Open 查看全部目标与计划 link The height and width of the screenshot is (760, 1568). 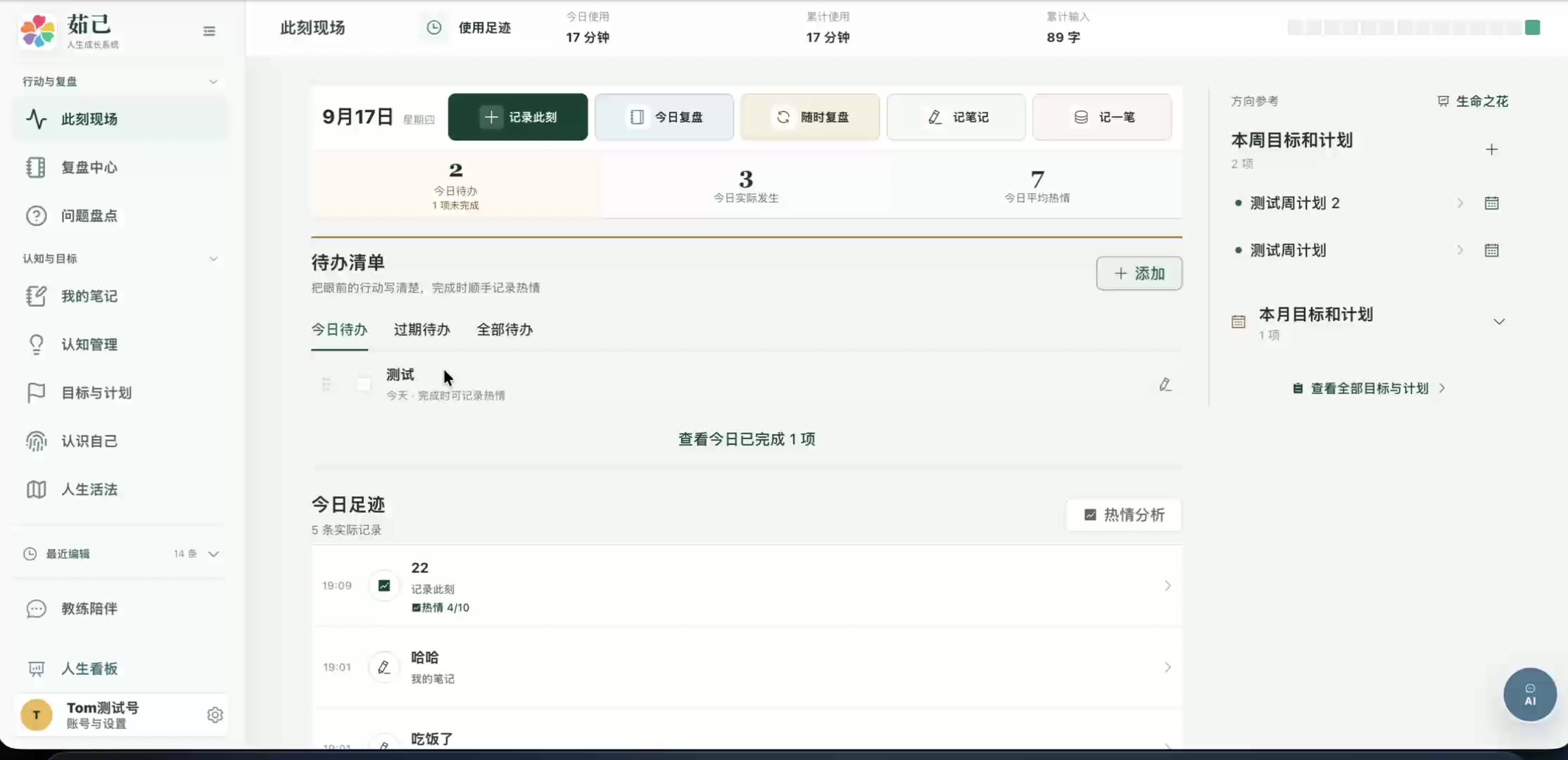pyautogui.click(x=1370, y=388)
